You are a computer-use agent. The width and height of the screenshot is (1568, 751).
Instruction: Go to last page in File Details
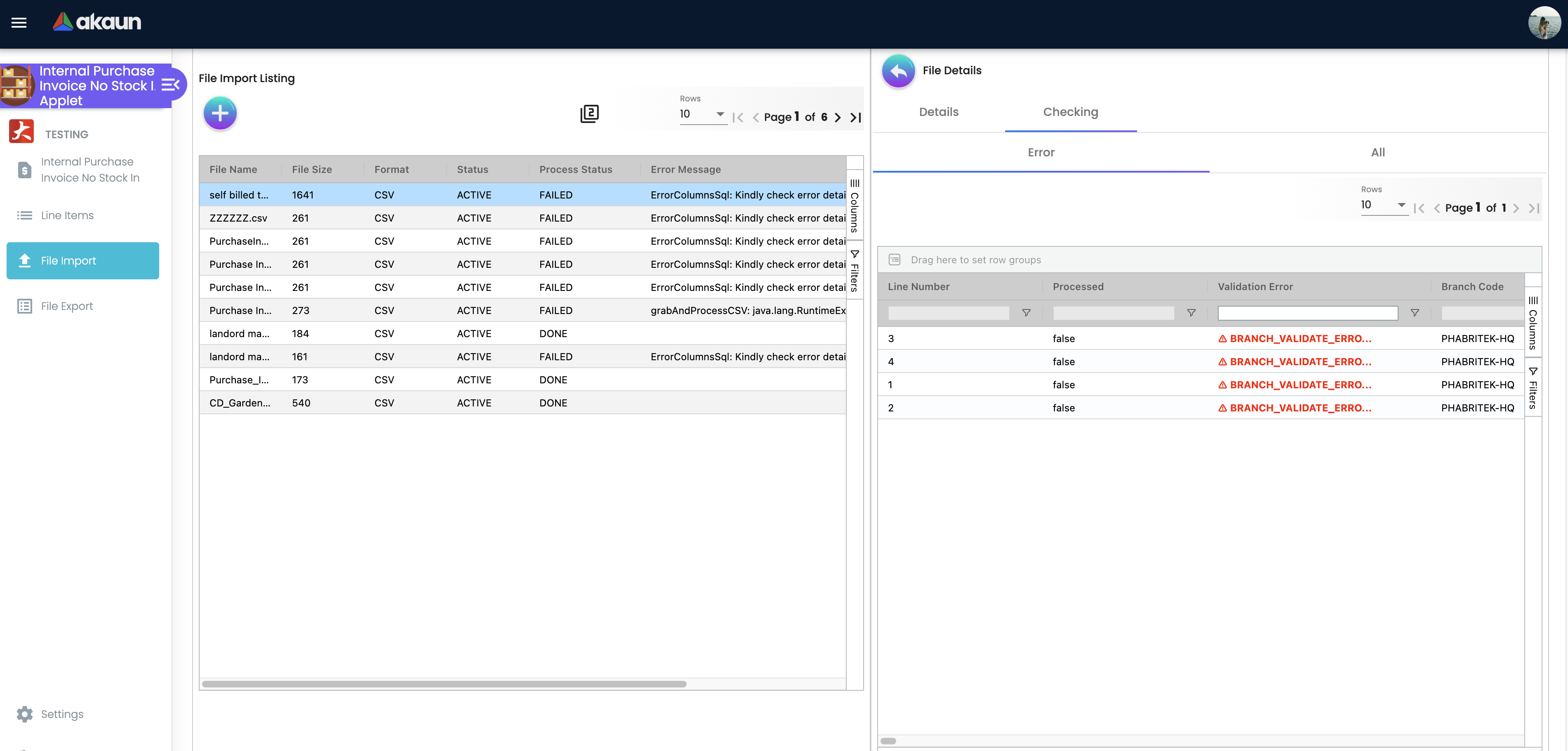1534,208
